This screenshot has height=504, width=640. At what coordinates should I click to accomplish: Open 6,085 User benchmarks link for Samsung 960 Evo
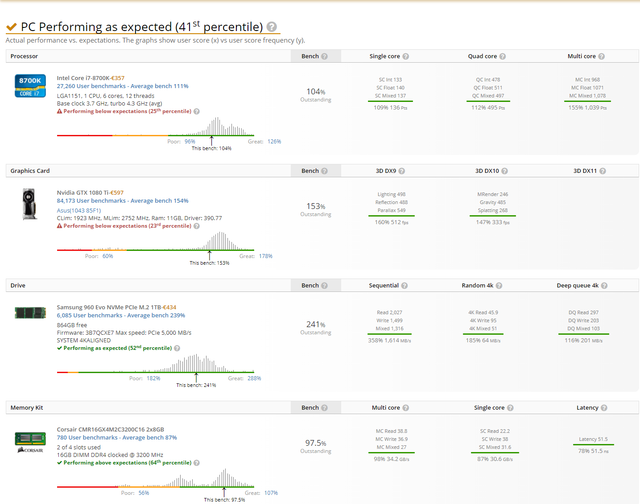[x=121, y=315]
